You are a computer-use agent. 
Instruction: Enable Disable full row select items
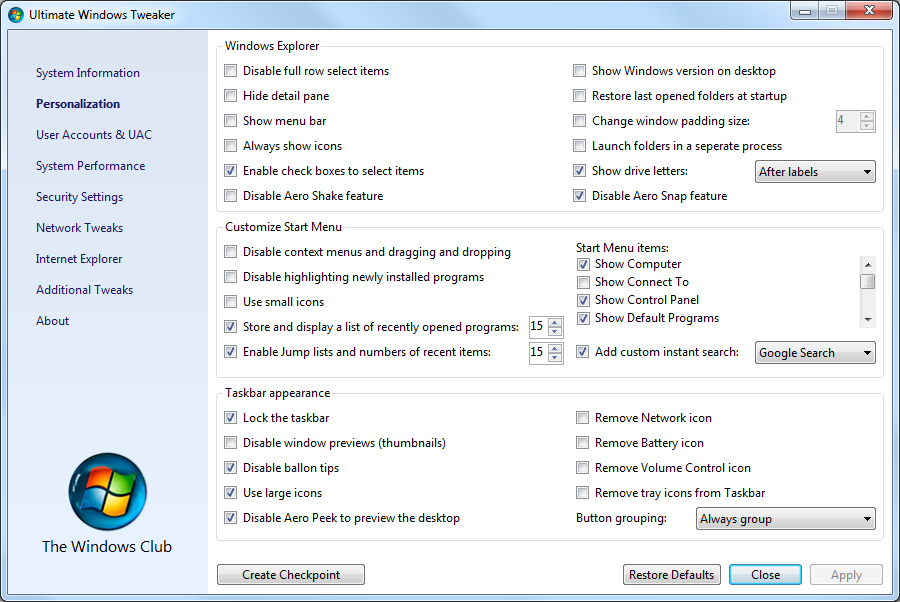click(230, 71)
